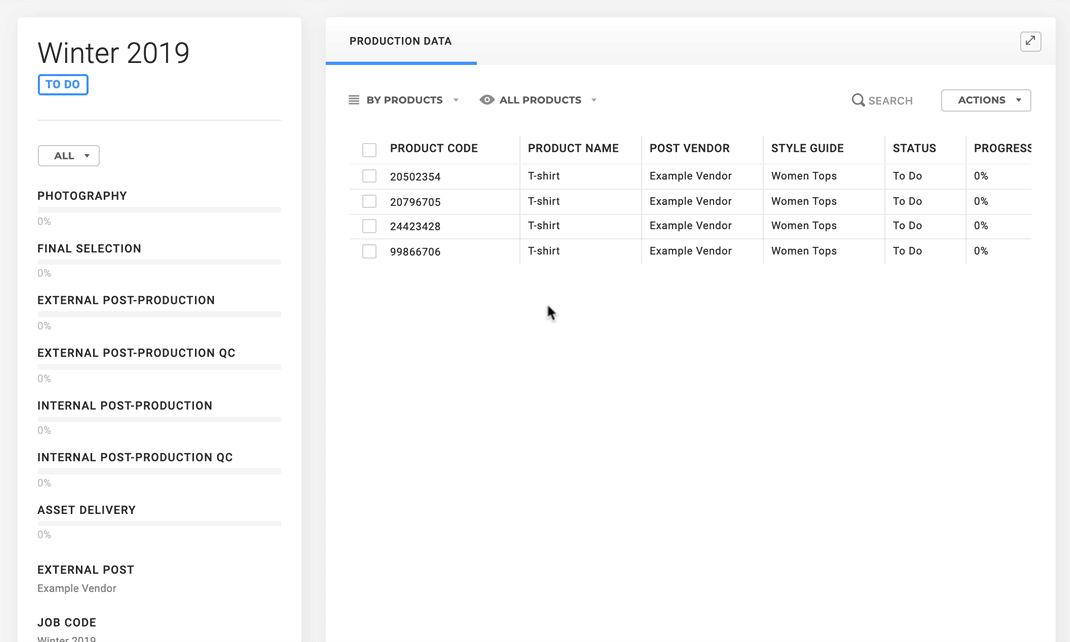Viewport: 1070px width, 642px height.
Task: Check the box for product 20502354
Action: coord(369,176)
